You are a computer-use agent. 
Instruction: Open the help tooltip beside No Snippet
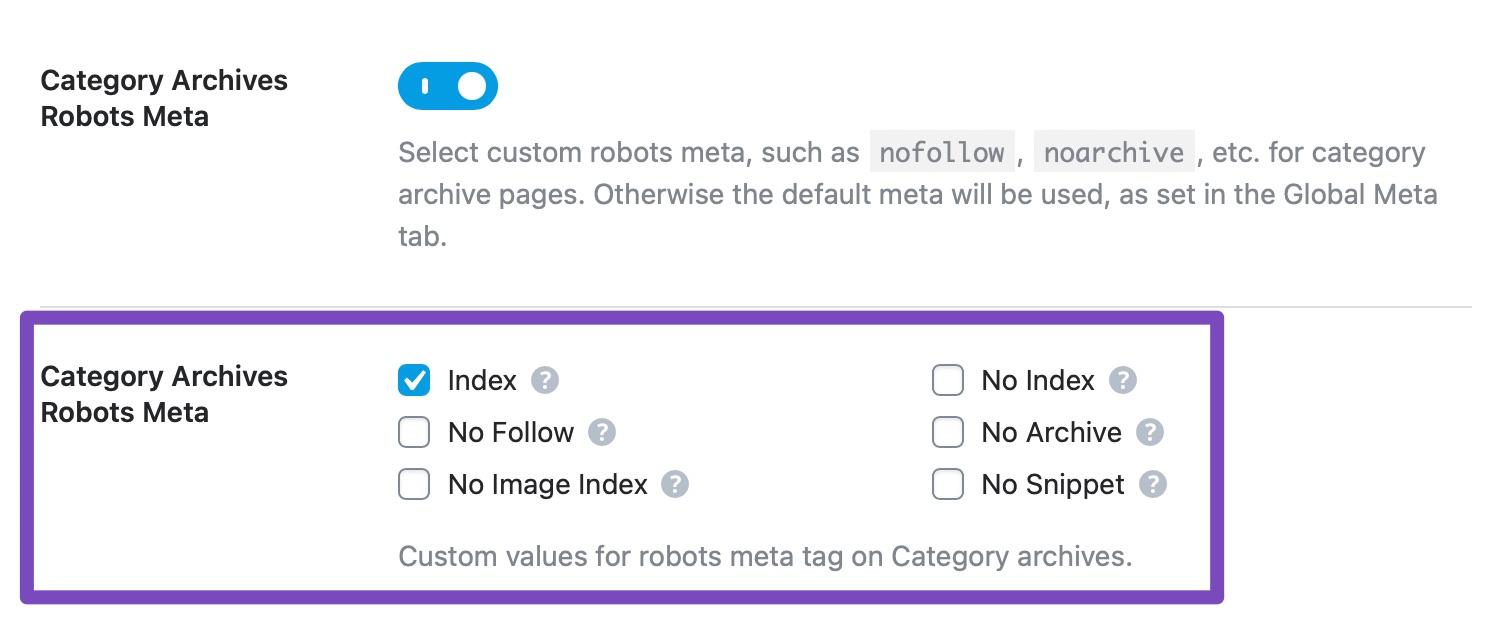click(x=1152, y=484)
